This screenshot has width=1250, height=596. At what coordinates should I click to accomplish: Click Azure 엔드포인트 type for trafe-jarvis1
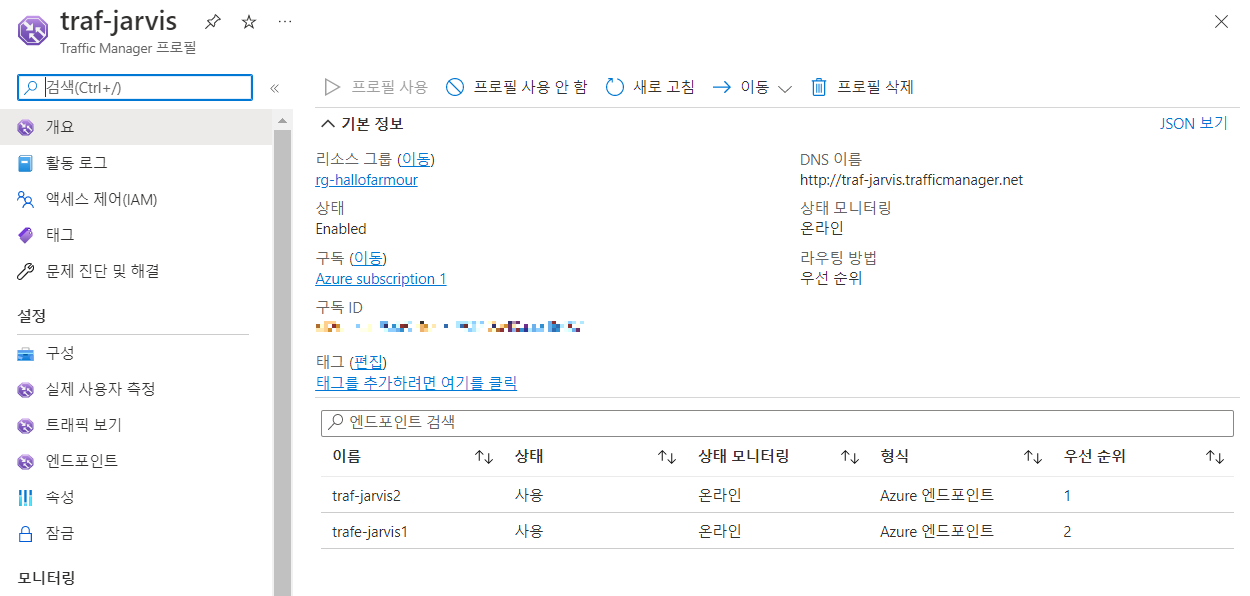click(937, 532)
